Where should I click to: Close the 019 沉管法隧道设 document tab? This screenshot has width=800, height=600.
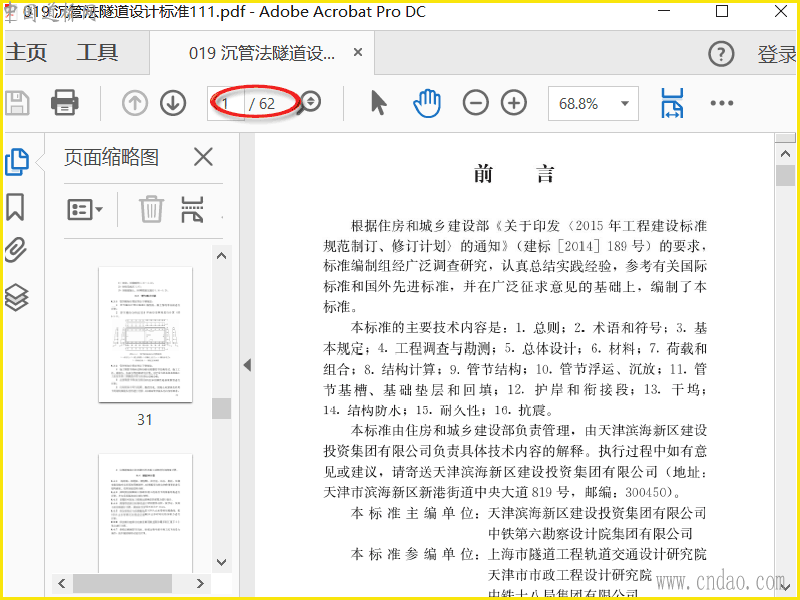pos(358,52)
